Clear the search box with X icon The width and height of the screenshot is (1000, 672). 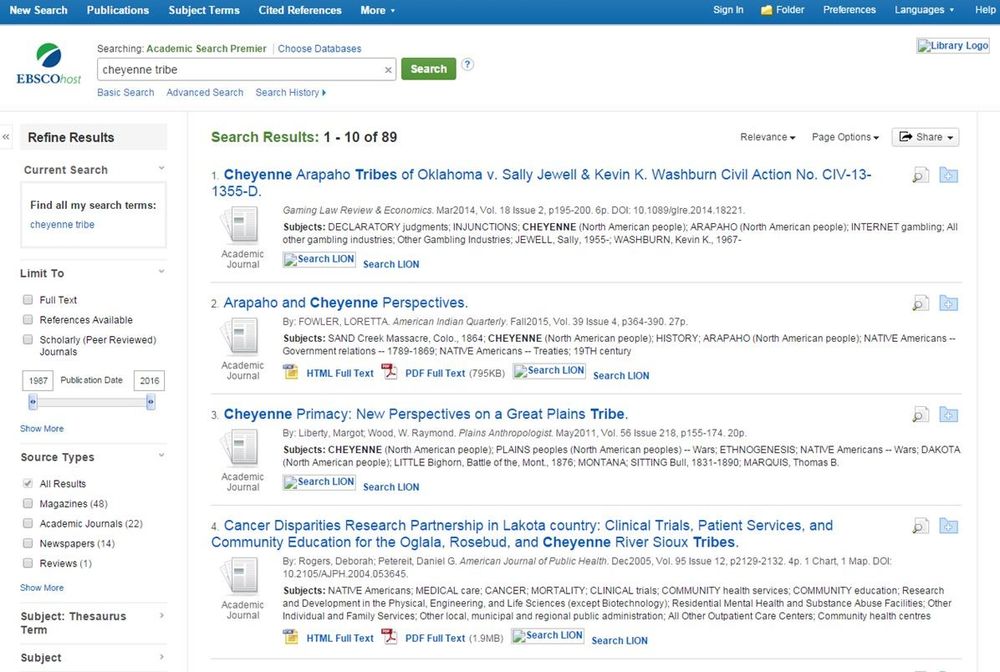388,70
